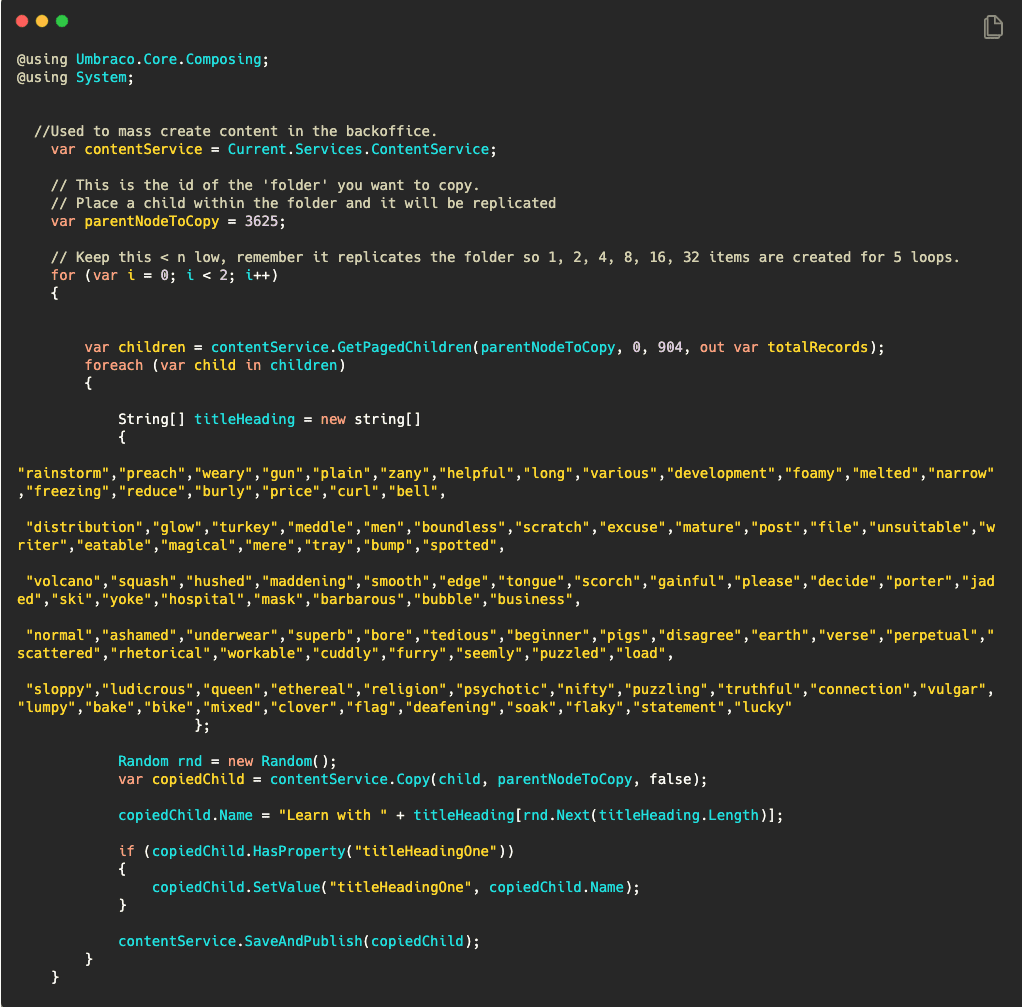The image size is (1022, 1007).
Task: Click the "Learn with " string literal
Action: [x=333, y=815]
